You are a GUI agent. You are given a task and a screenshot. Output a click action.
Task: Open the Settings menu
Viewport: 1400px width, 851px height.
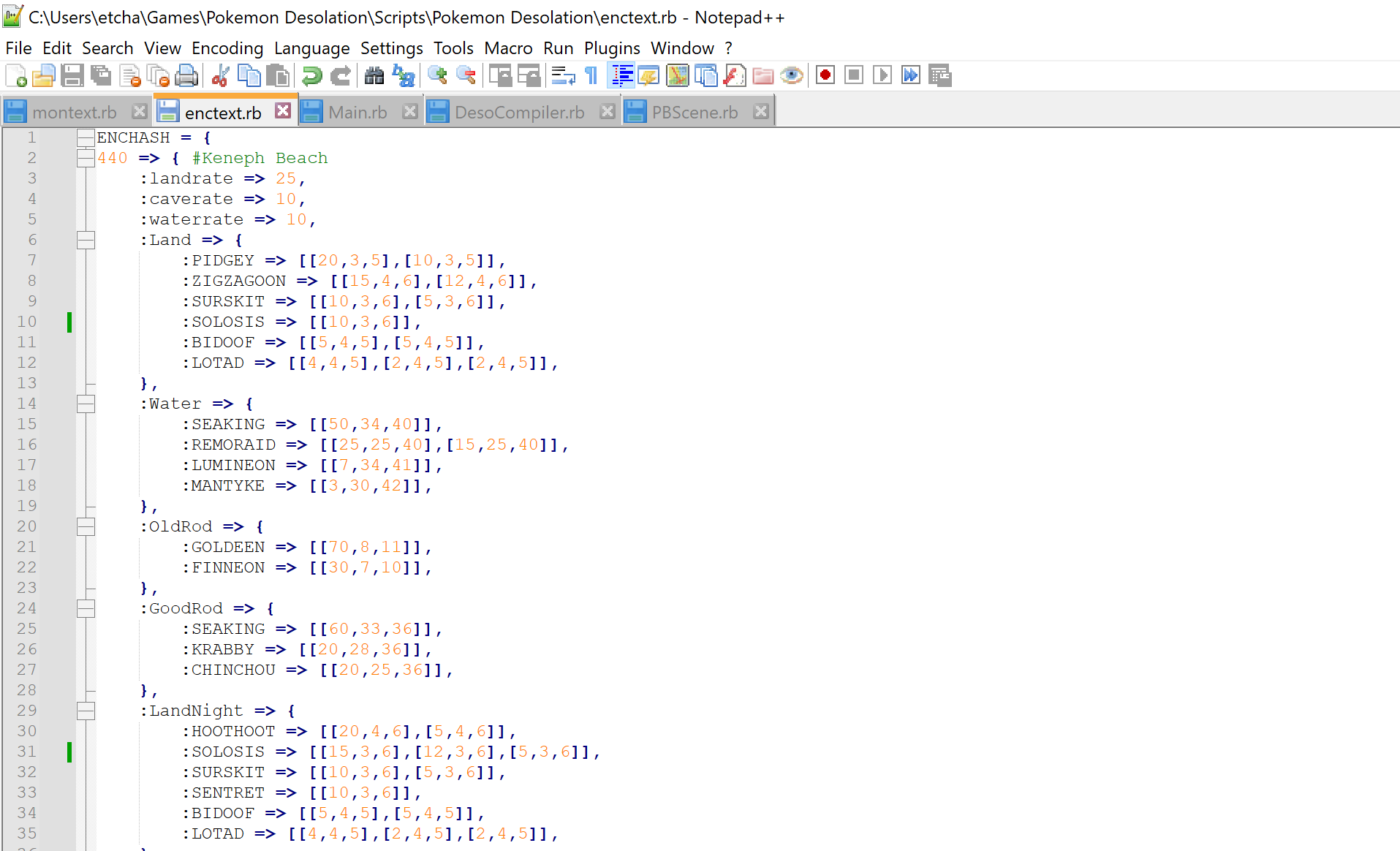[392, 48]
